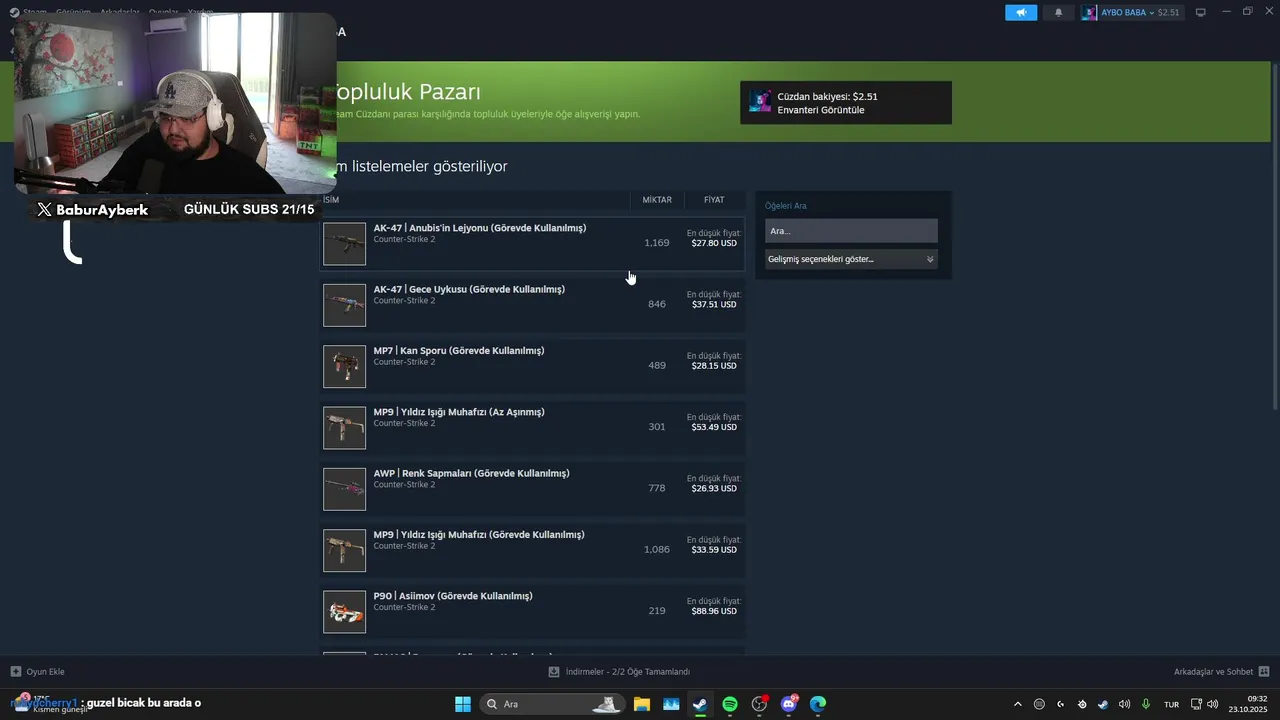Screen dimensions: 1280x720
Task: Open P90 Asiimov listing
Action: pos(532,612)
